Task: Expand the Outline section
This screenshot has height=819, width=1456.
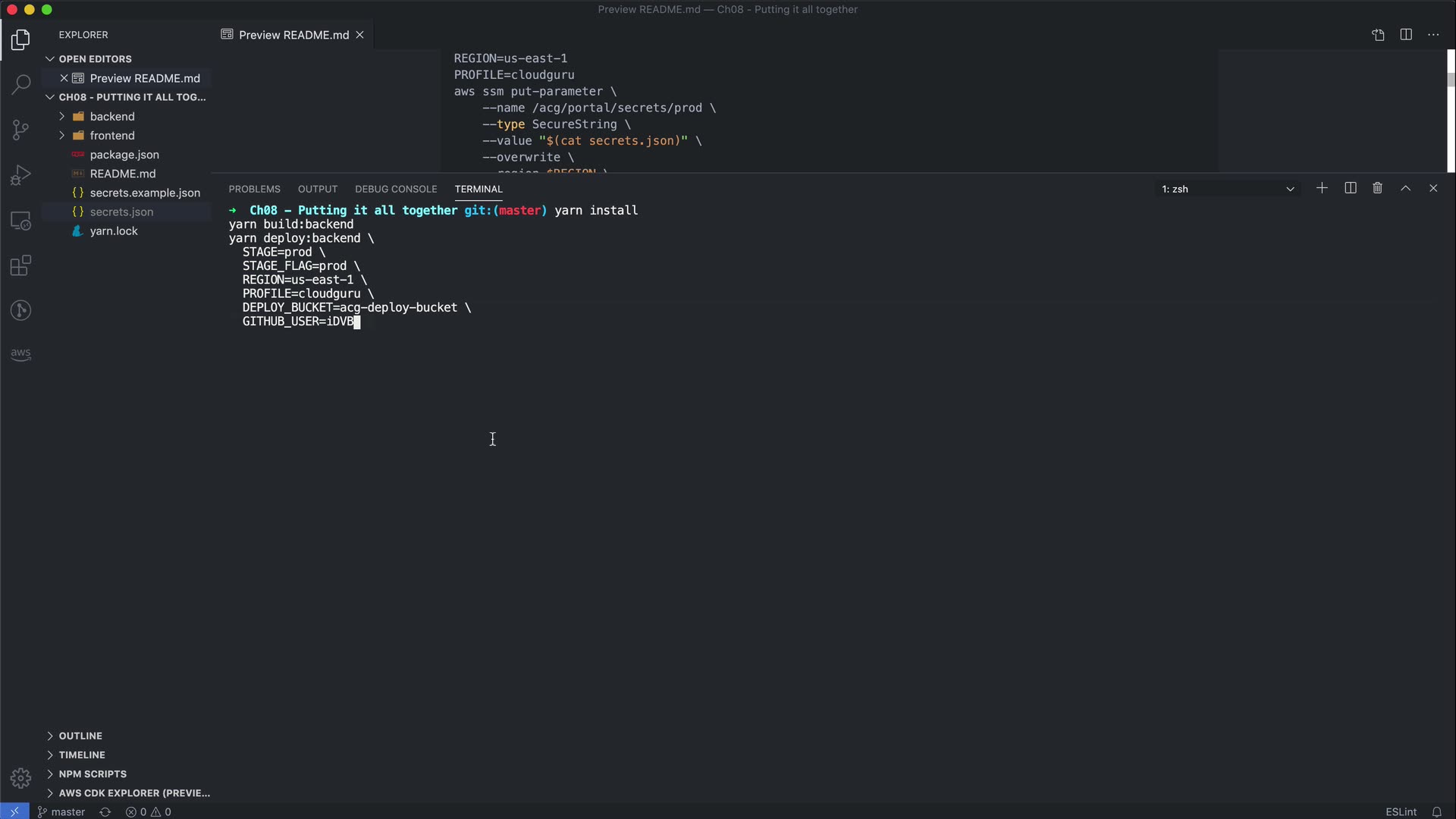Action: click(x=80, y=736)
